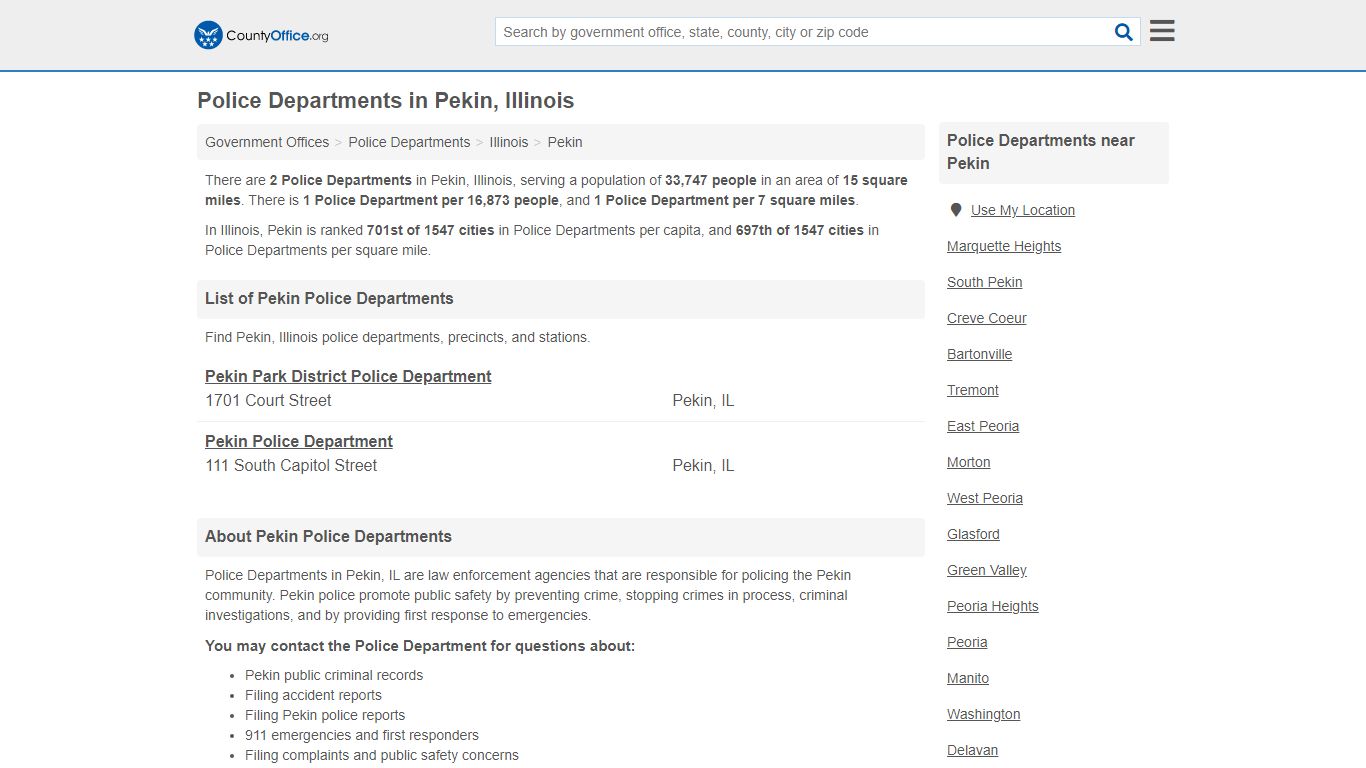1366x768 pixels.
Task: Click Use My Location link
Action: pyautogui.click(x=1023, y=210)
